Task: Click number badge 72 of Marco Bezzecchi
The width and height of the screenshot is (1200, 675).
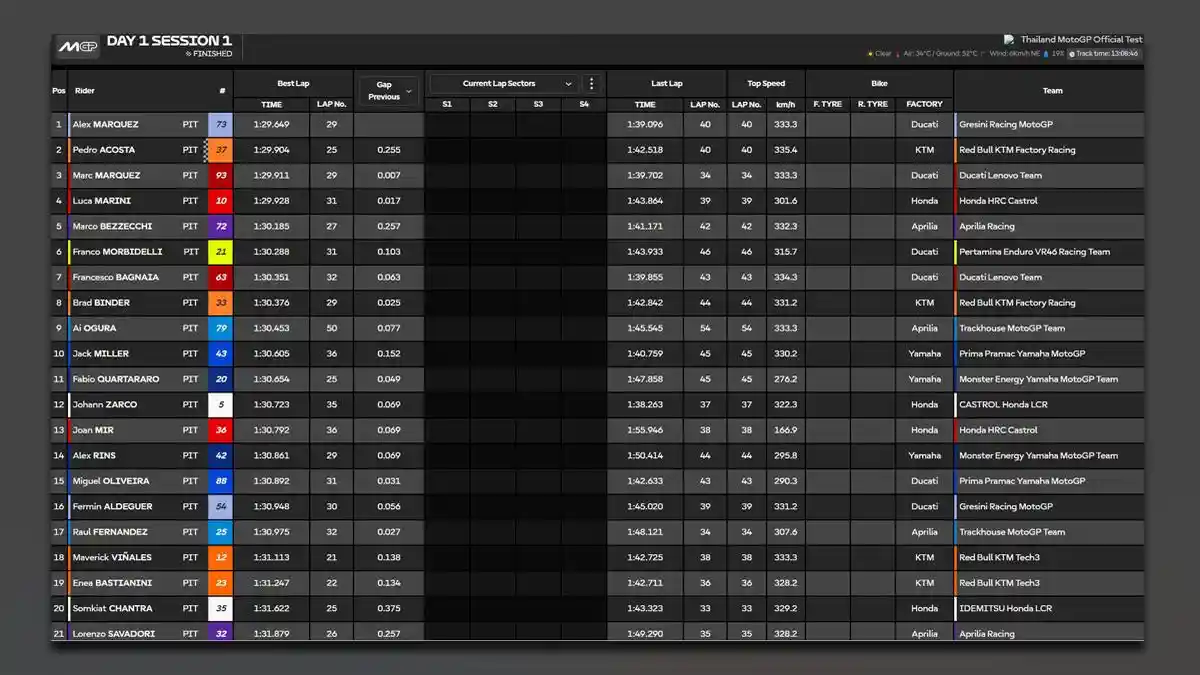Action: [x=221, y=227]
